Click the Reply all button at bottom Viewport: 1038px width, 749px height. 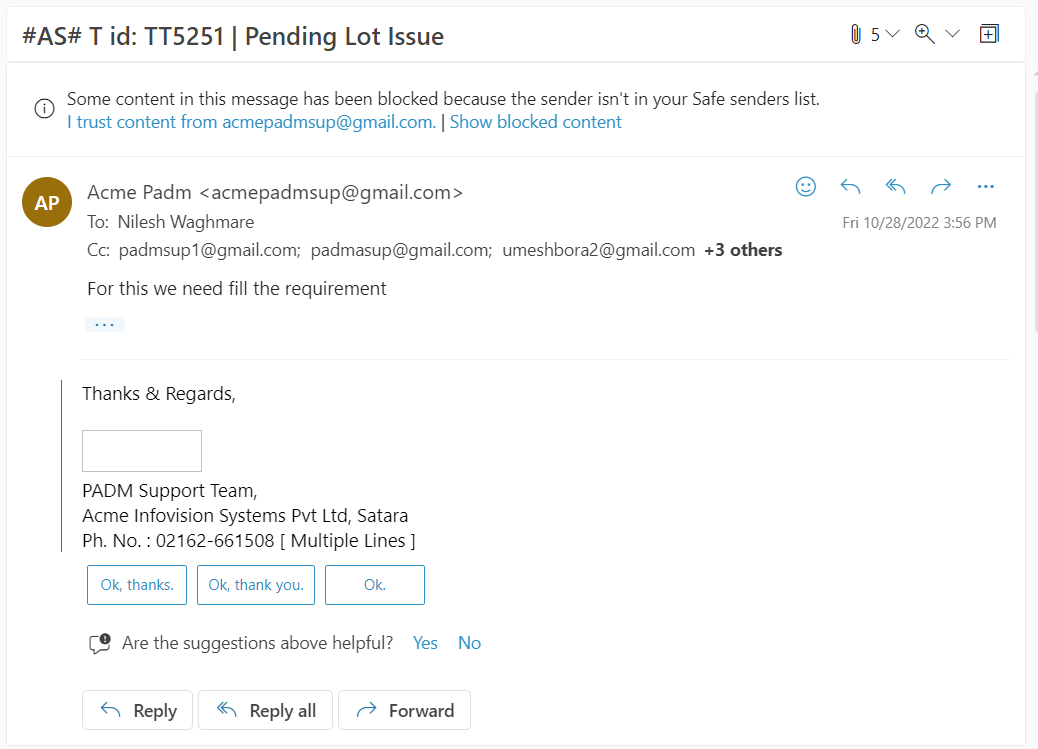coord(265,711)
